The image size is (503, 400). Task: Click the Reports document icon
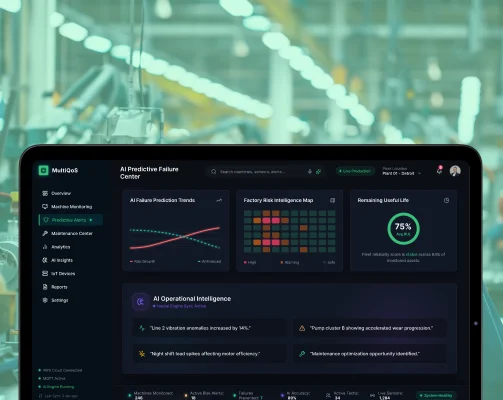click(45, 287)
